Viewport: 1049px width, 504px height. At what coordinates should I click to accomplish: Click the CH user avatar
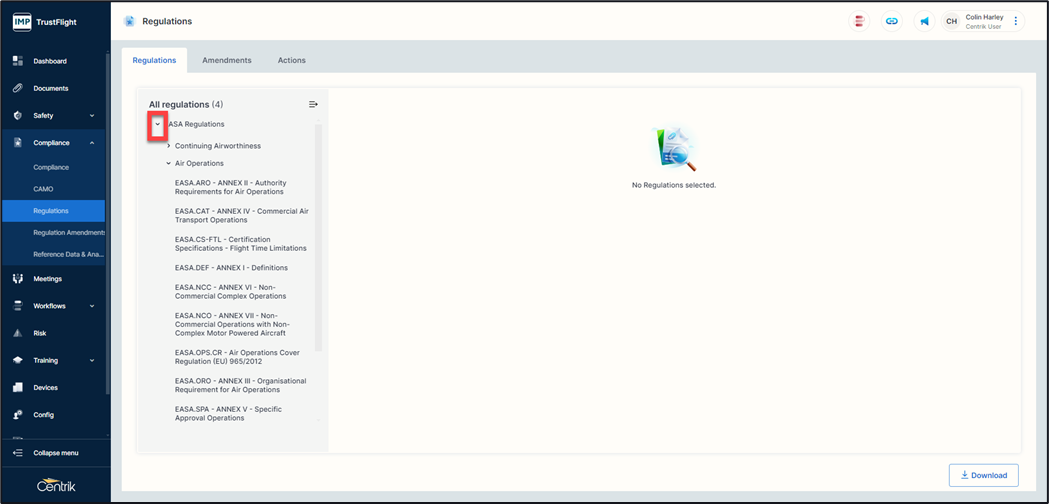(951, 21)
